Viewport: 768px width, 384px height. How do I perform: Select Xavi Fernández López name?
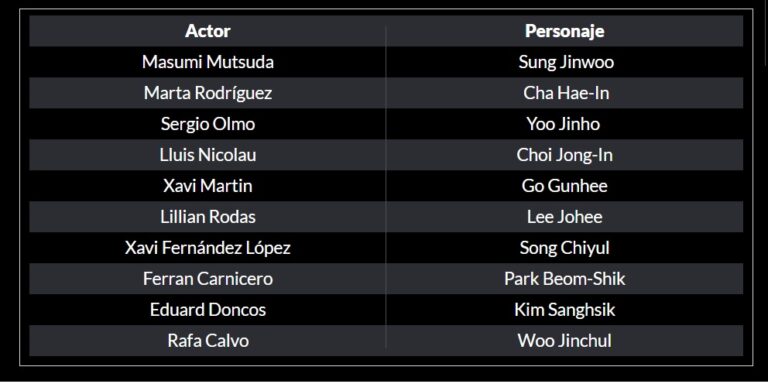tap(208, 248)
